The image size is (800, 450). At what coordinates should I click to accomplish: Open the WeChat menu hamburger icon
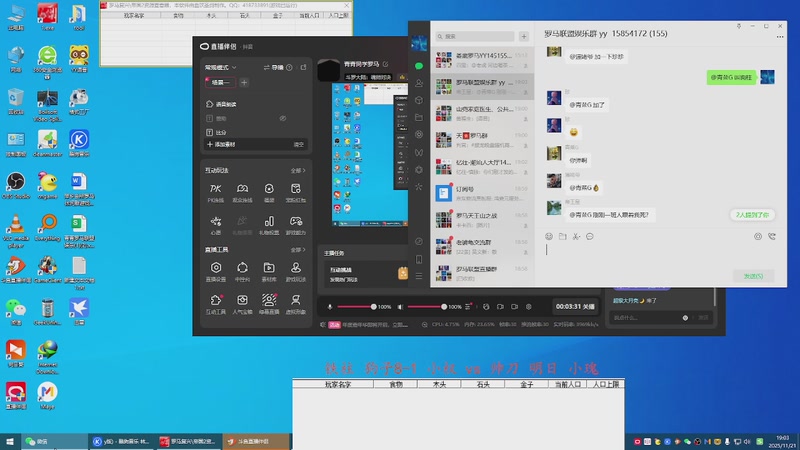tap(419, 276)
